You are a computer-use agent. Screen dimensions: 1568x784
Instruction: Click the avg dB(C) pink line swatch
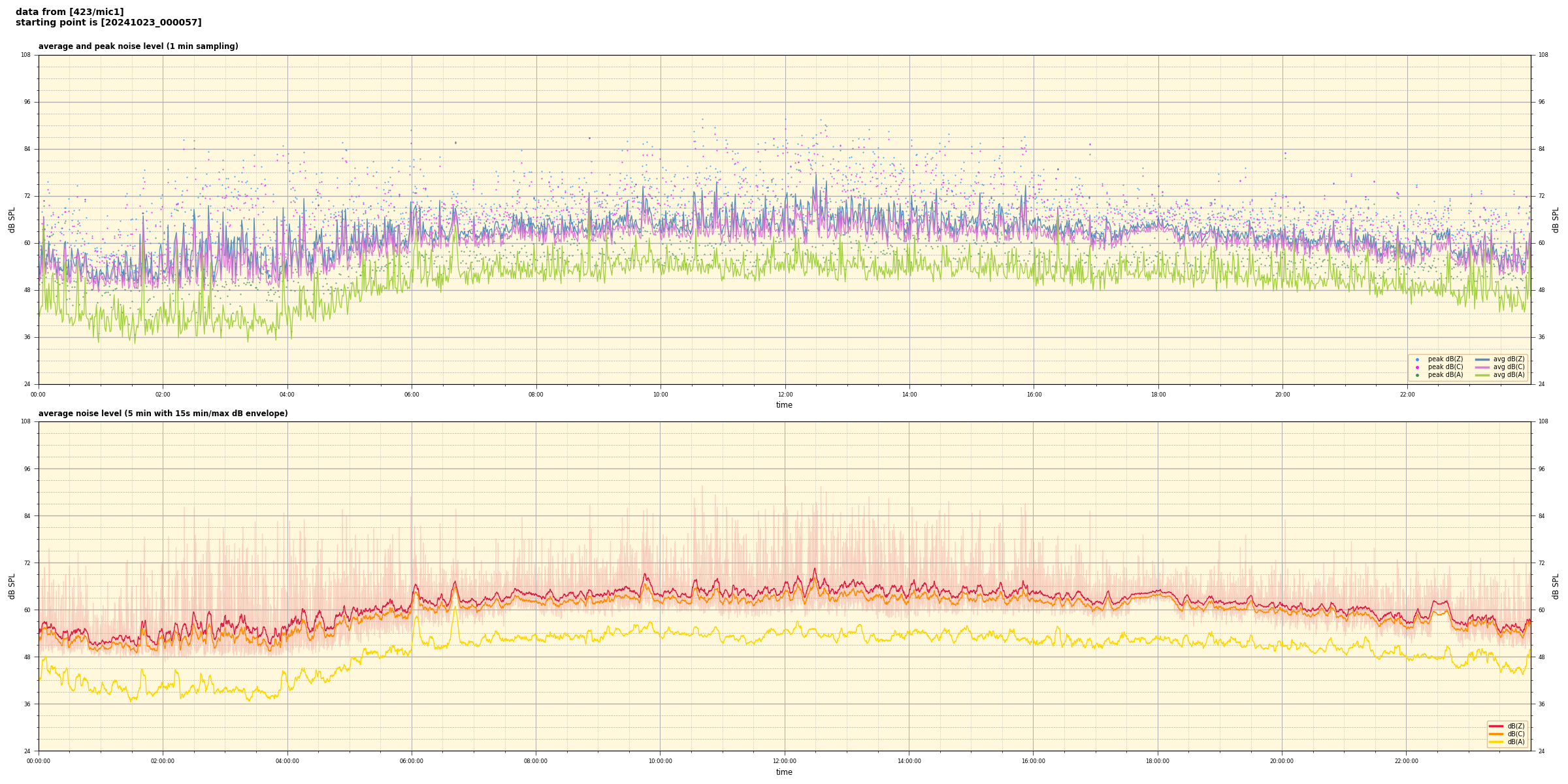(1482, 367)
